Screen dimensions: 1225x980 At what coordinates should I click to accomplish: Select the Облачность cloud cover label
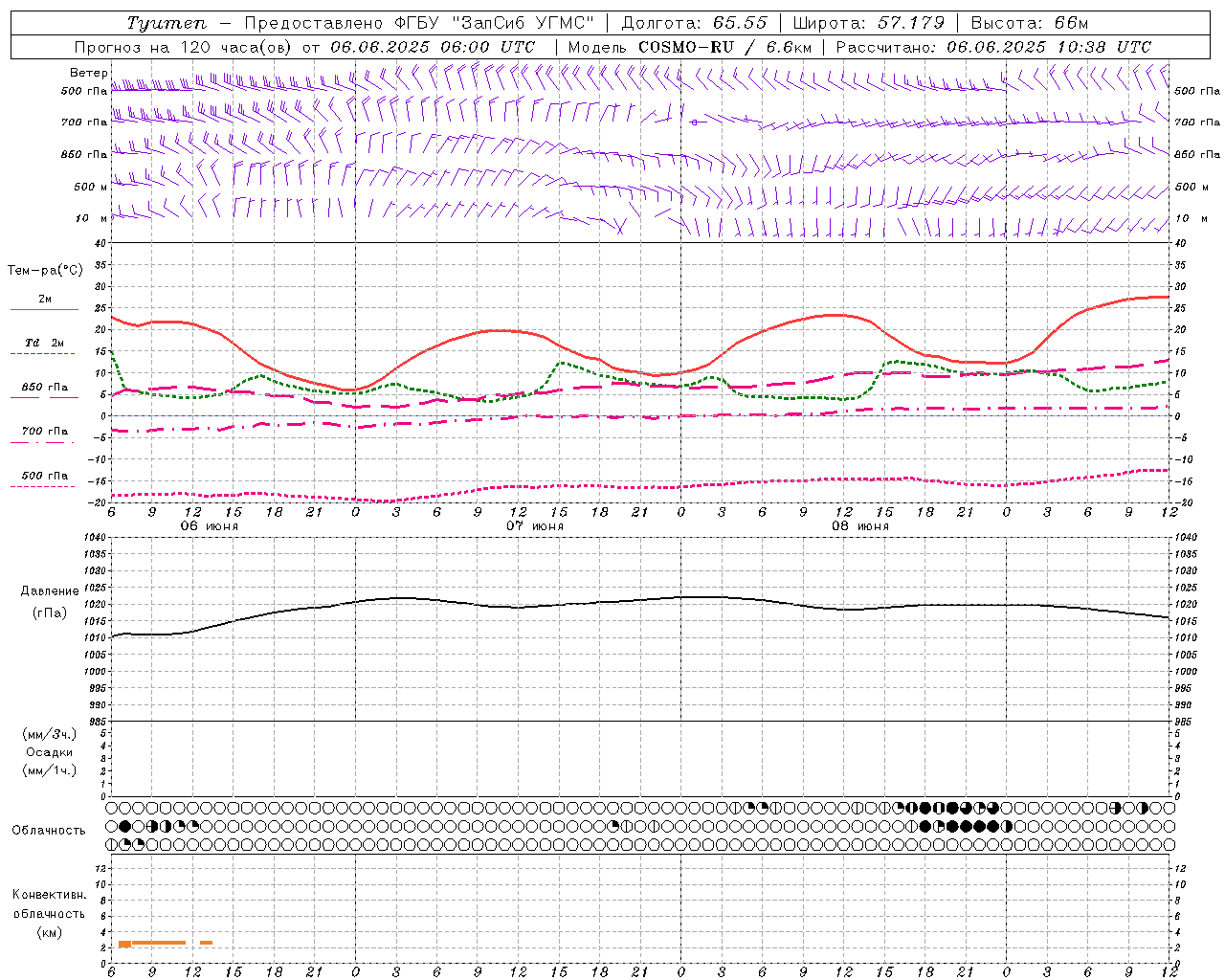pos(49,830)
